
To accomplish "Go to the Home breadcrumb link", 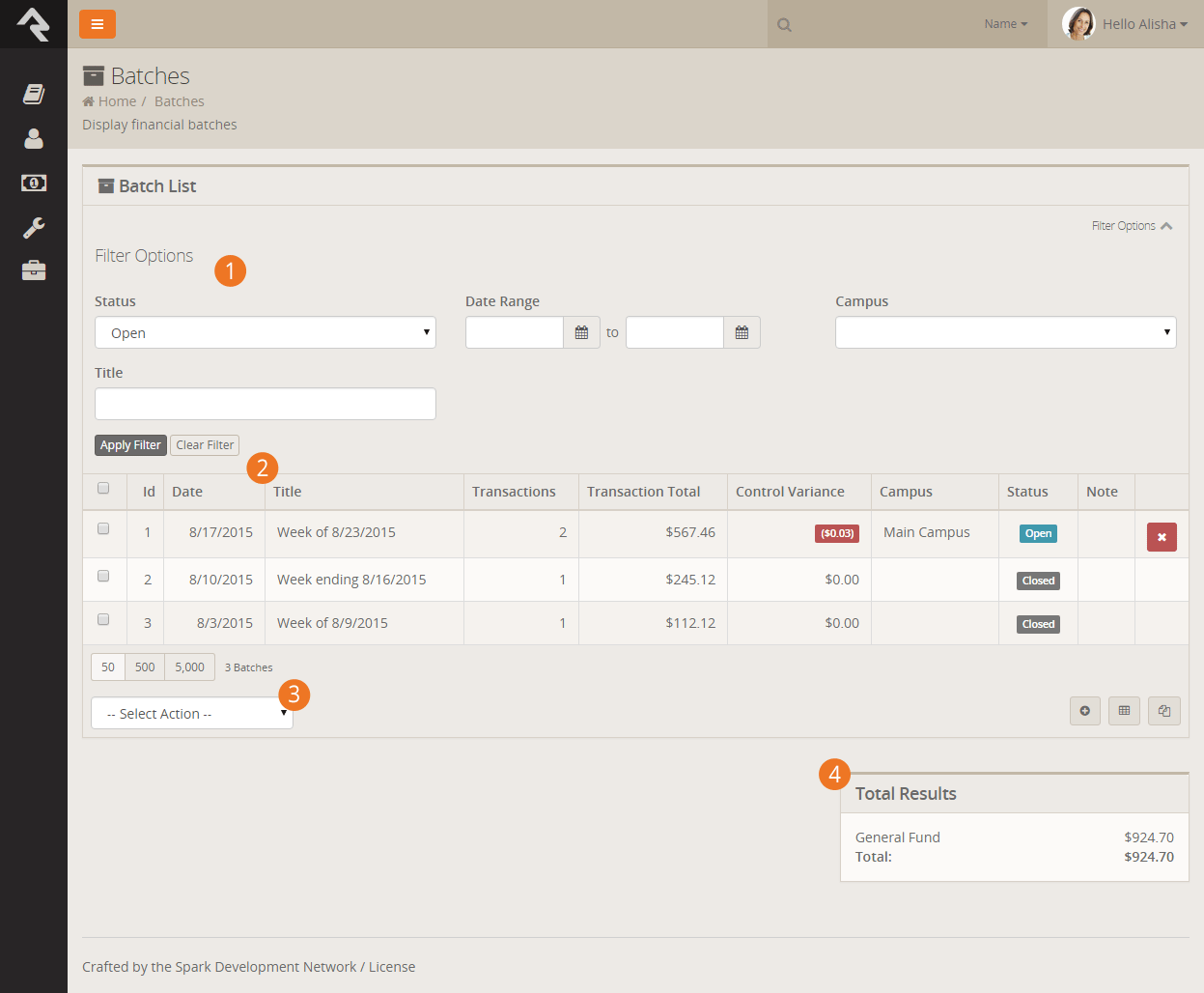I will pyautogui.click(x=117, y=101).
